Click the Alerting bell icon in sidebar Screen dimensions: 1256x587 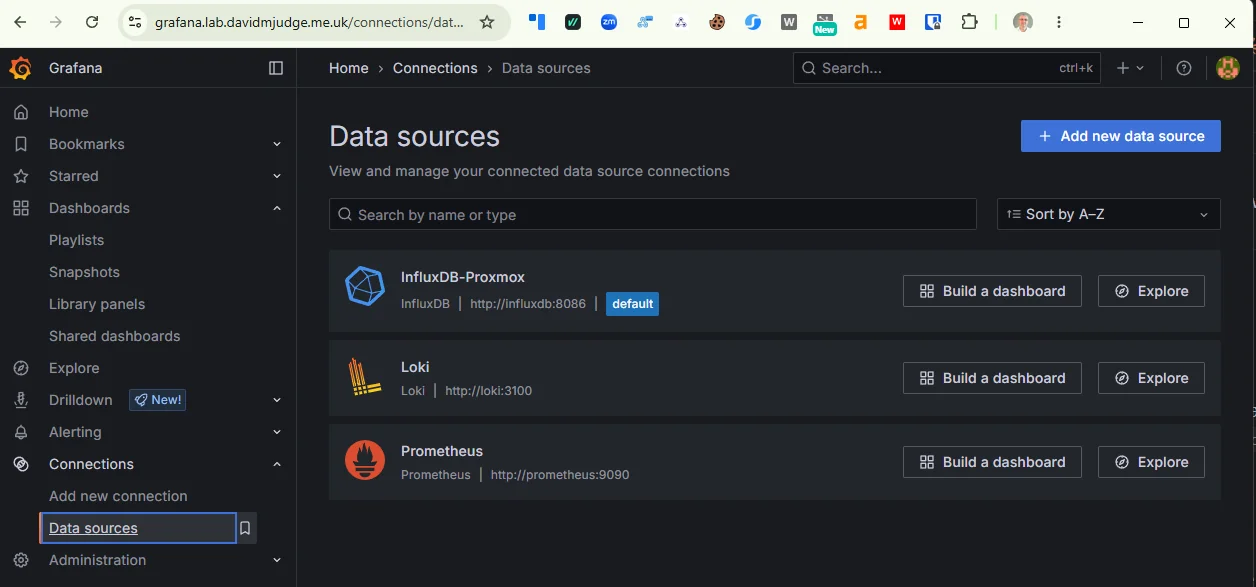point(21,432)
